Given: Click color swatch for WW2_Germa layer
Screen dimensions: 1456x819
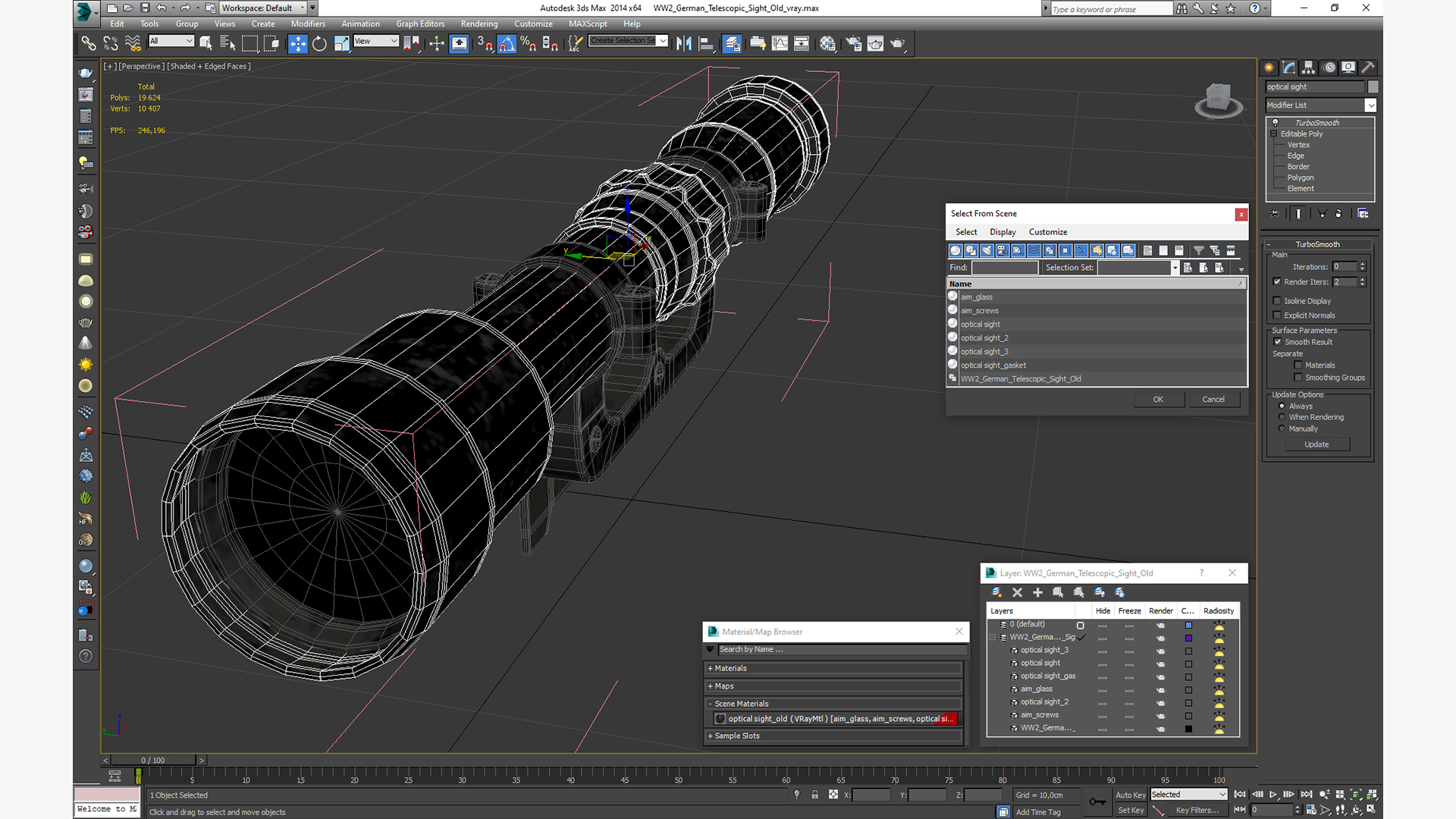Looking at the screenshot, I should click(x=1188, y=638).
